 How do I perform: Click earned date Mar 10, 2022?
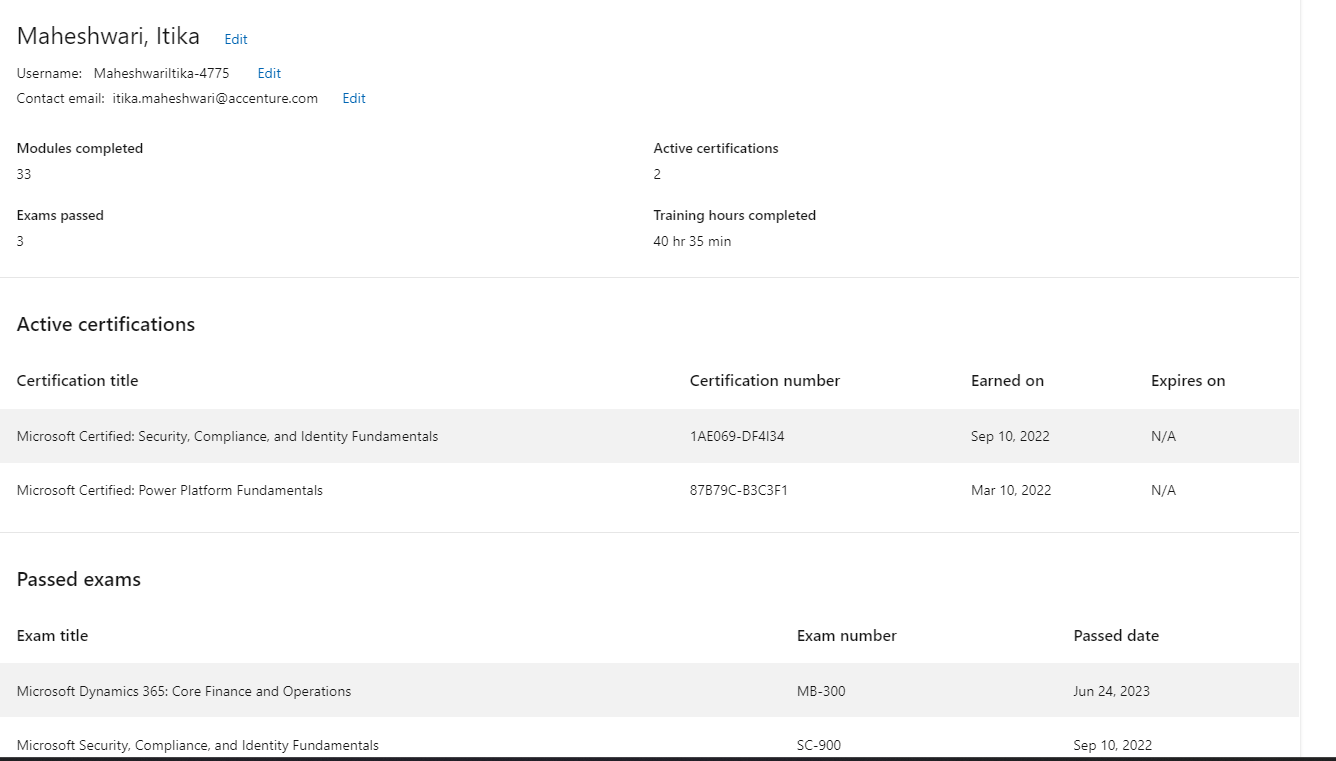pos(1011,490)
